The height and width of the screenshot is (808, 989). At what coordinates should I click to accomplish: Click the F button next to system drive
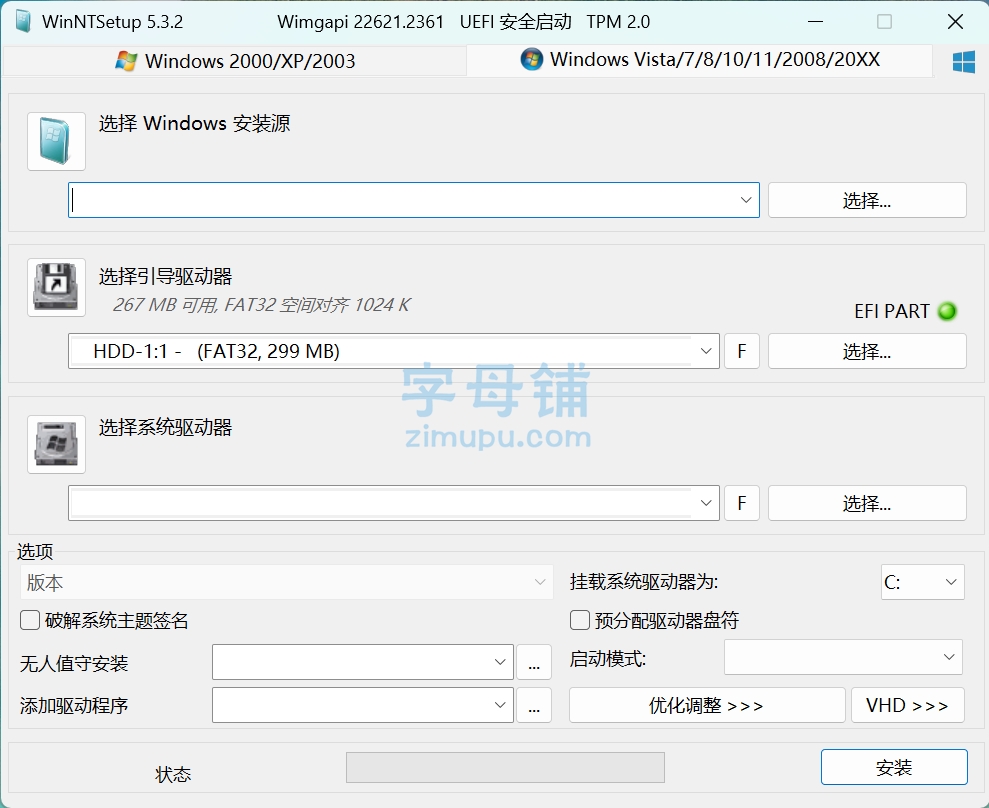[741, 503]
